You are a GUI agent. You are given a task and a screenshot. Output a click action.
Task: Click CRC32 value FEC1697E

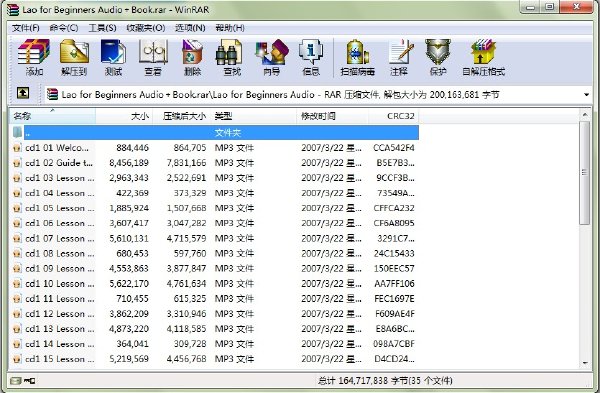click(x=394, y=298)
